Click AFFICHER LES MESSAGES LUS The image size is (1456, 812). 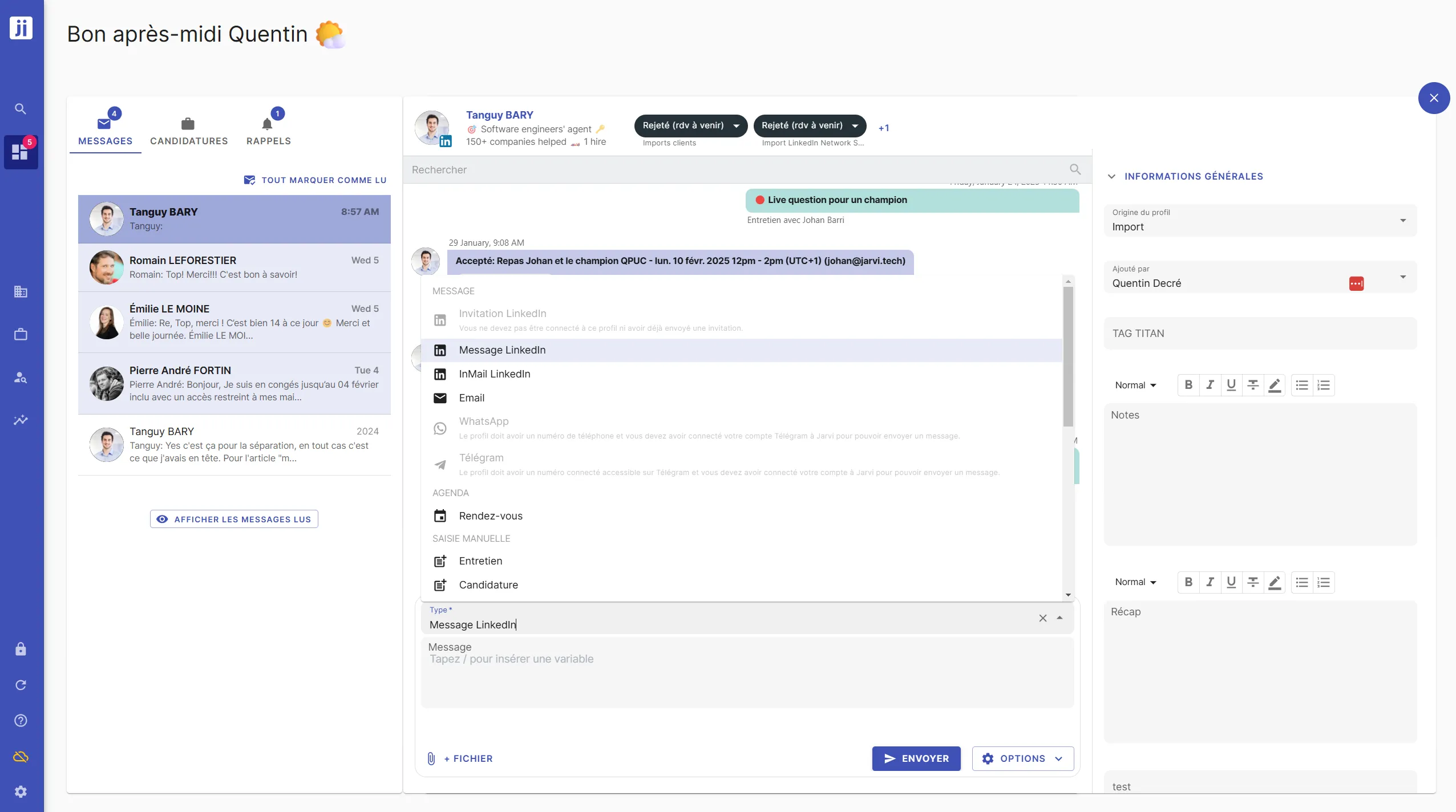tap(233, 519)
